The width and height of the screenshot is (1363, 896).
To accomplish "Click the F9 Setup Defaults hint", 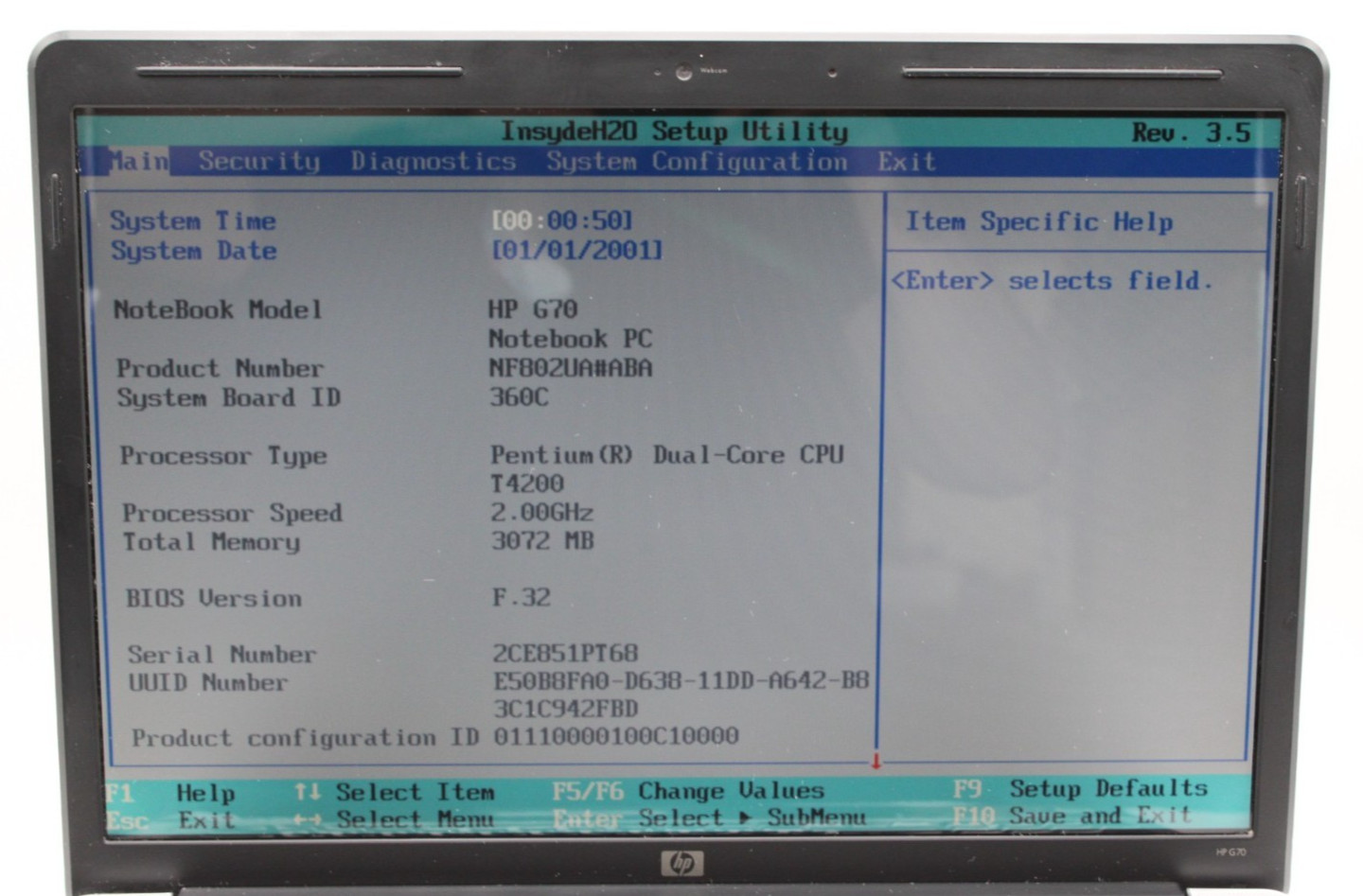I will pos(1080,788).
